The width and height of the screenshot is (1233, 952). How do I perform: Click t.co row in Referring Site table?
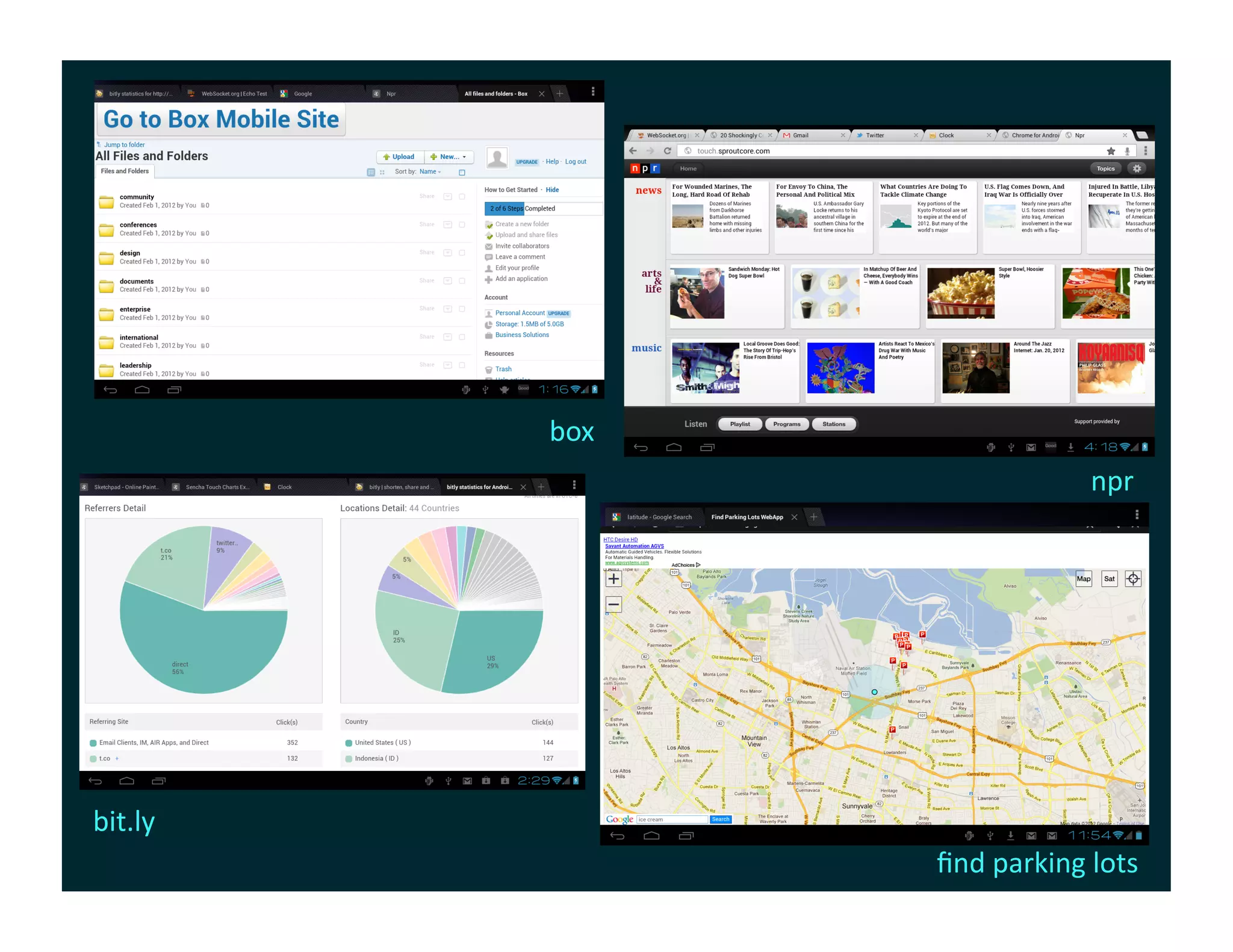click(x=203, y=759)
